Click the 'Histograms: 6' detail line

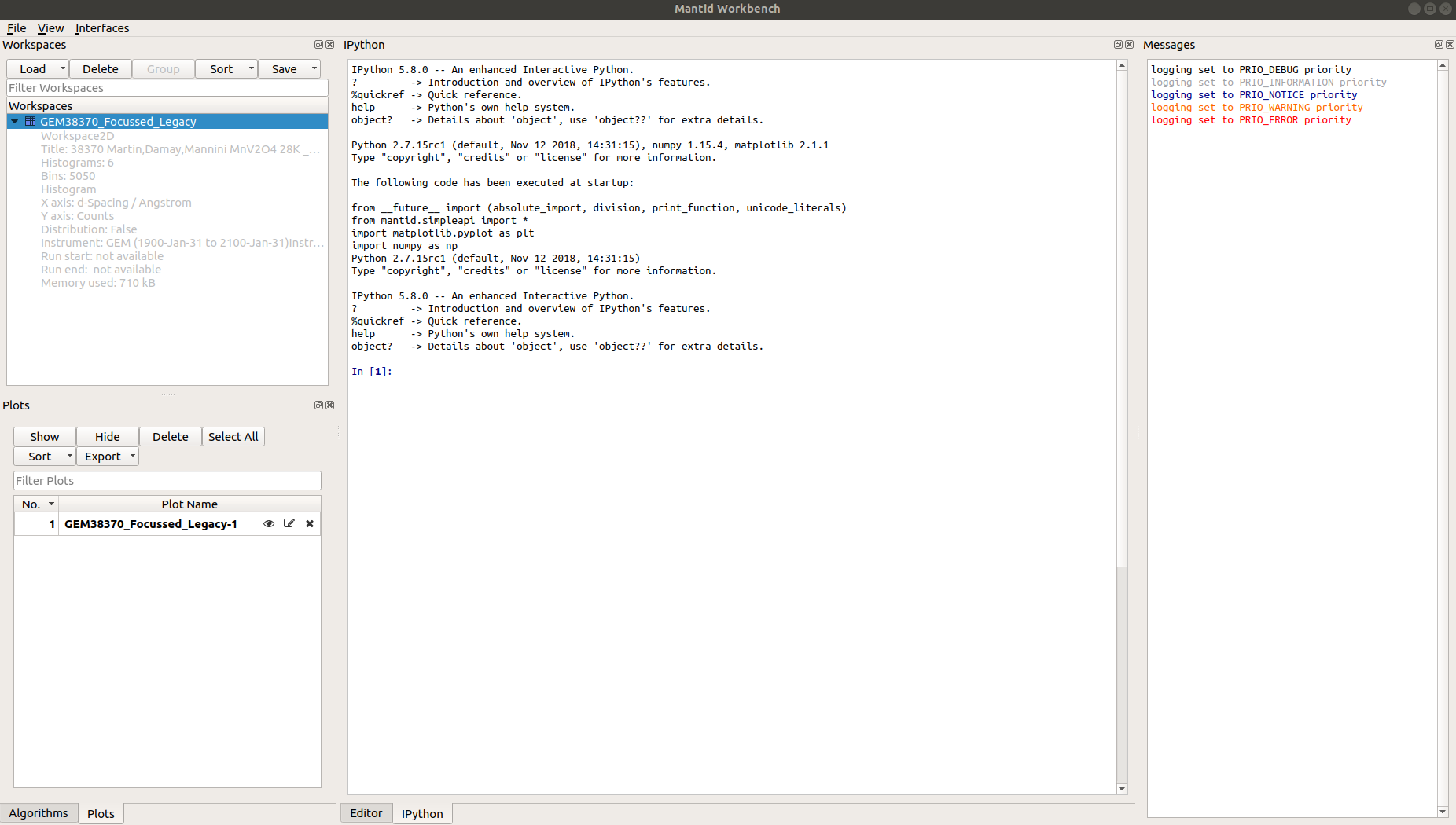coord(77,163)
